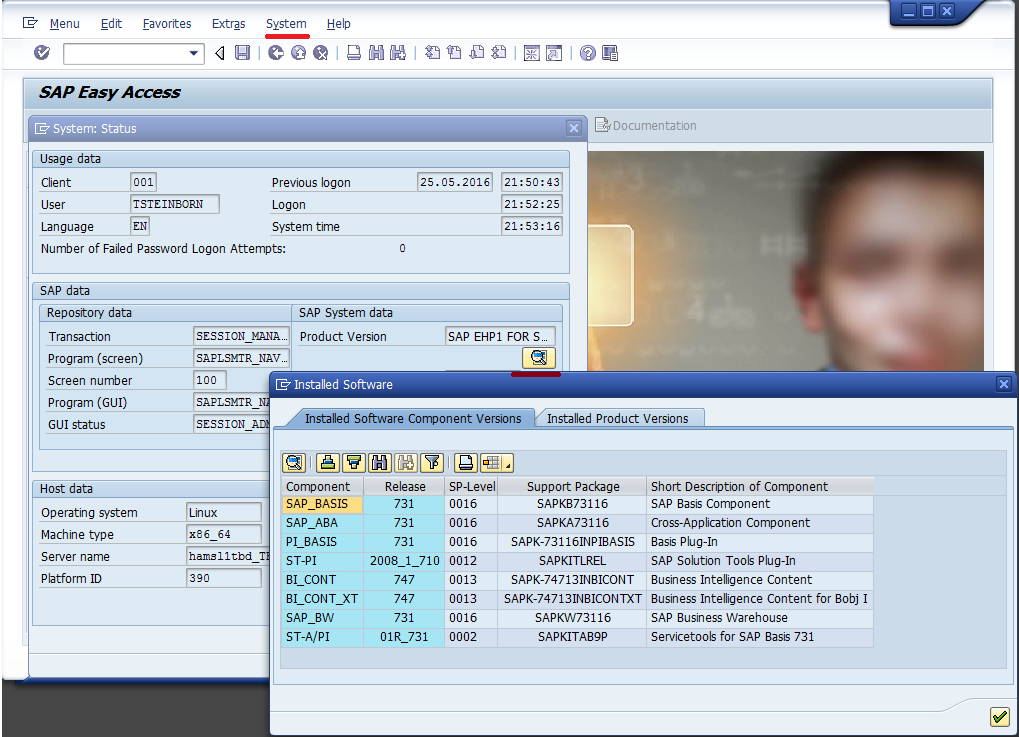The width and height of the screenshot is (1019, 737).
Task: Open the System menu
Action: coord(286,24)
